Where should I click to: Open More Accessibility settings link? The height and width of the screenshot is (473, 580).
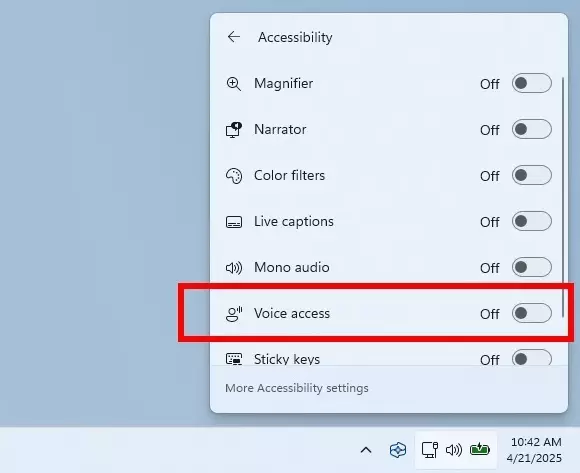297,388
